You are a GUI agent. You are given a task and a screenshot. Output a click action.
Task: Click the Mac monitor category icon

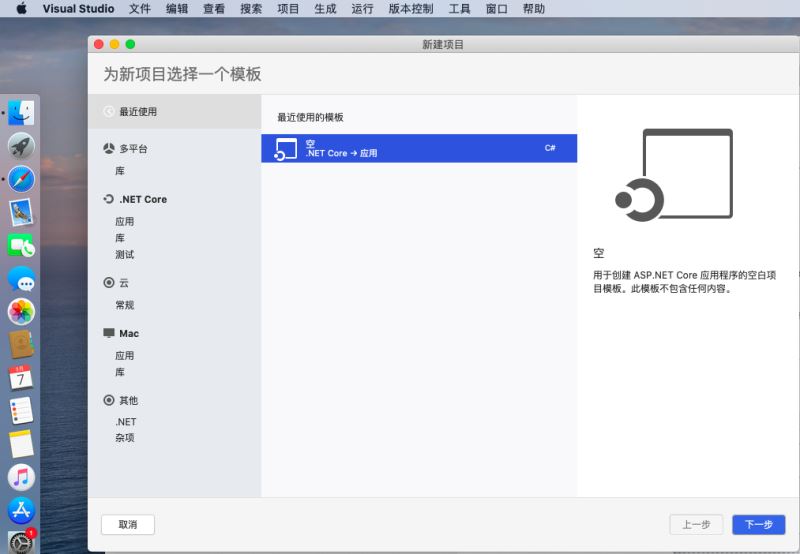(x=109, y=333)
